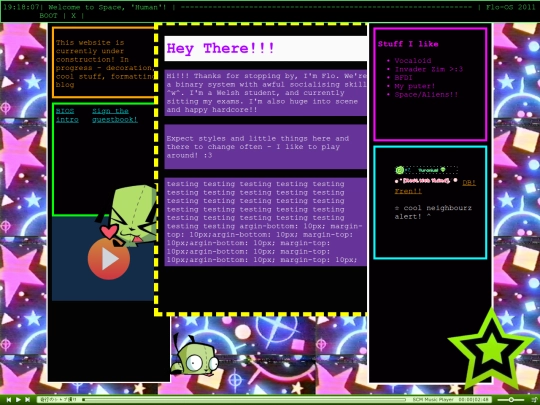540x405 pixels.
Task: Click the 'Stuff I like' heading
Action: click(408, 44)
